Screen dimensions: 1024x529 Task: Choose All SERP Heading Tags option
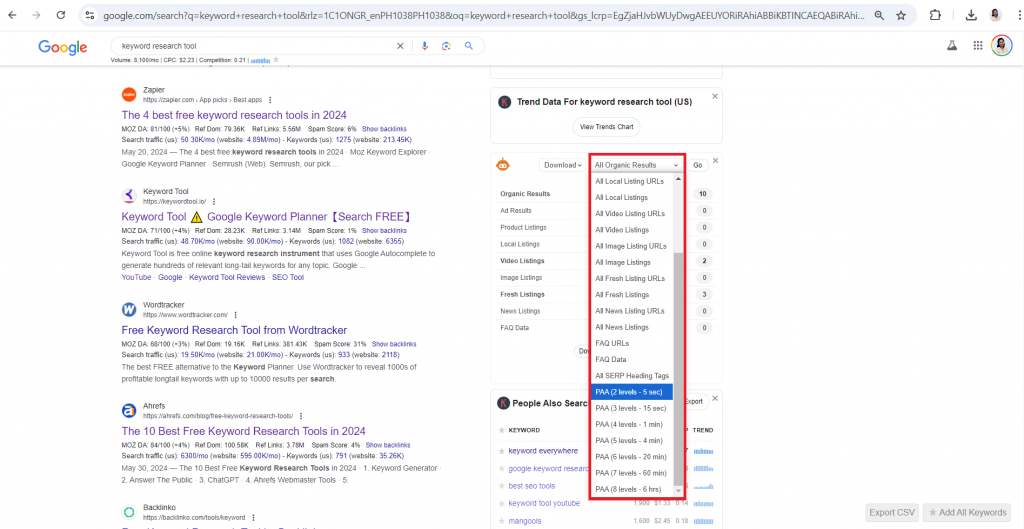pyautogui.click(x=632, y=376)
